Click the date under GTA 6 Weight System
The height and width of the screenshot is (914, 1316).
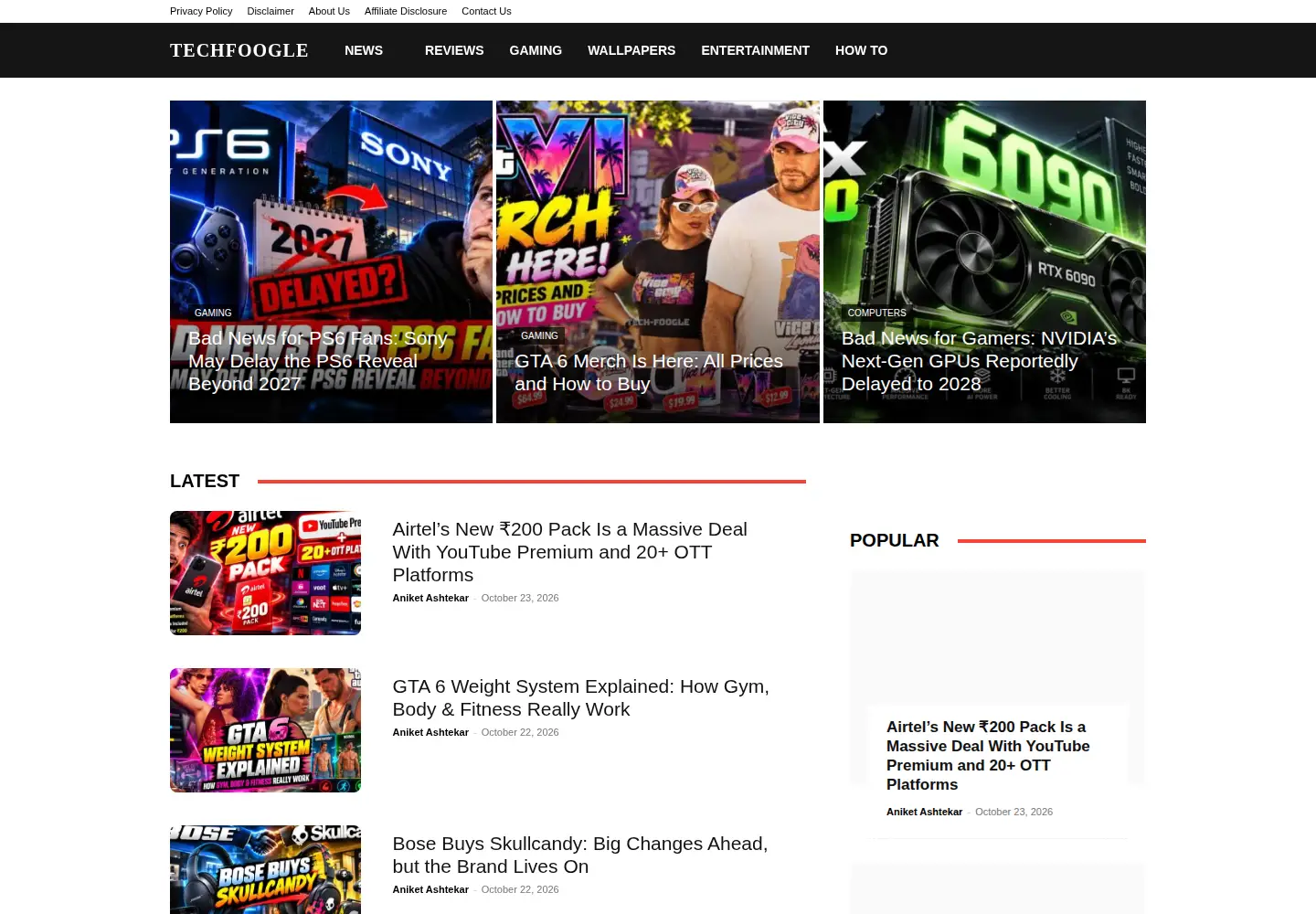[x=520, y=732]
